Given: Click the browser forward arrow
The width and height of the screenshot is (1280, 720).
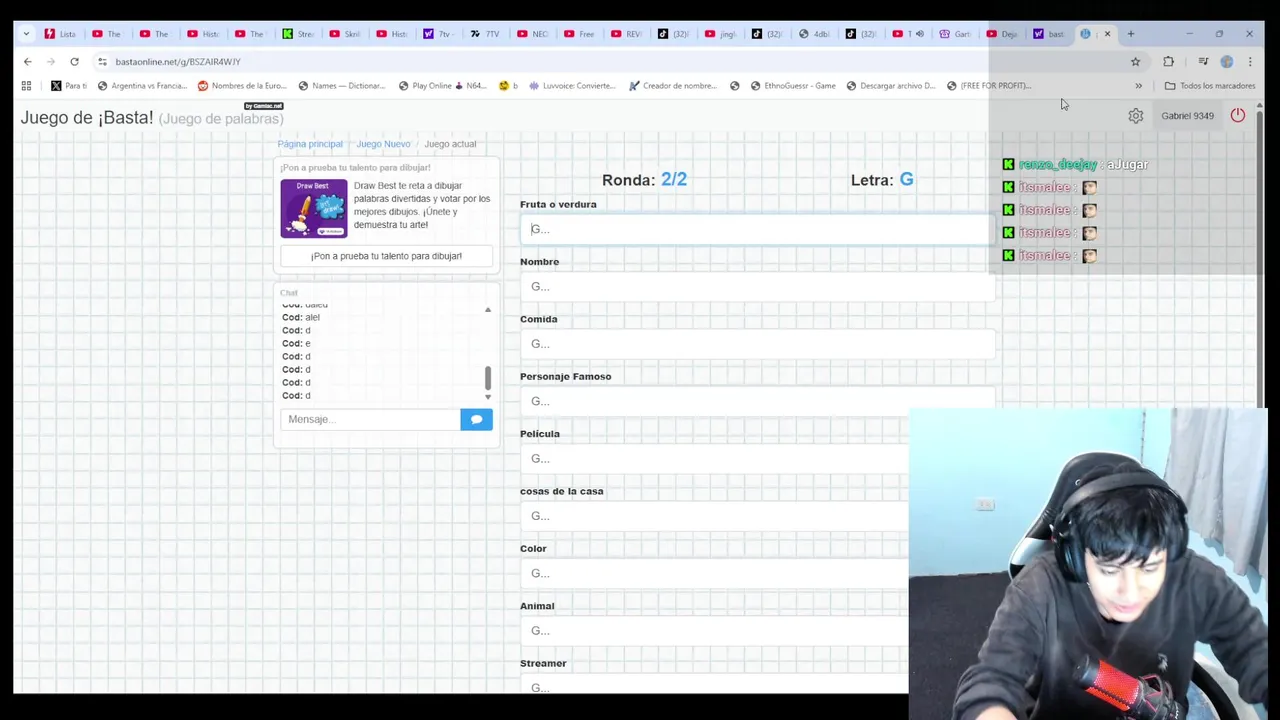Looking at the screenshot, I should (x=50, y=61).
